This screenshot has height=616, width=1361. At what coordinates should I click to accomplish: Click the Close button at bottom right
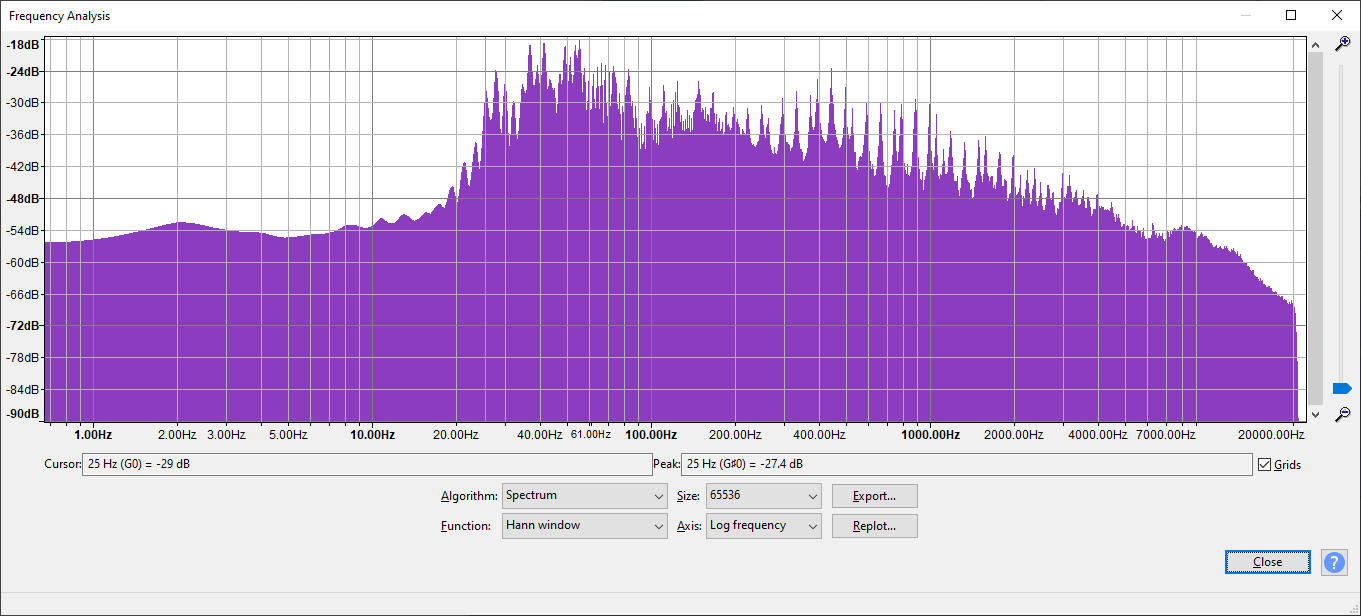tap(1267, 562)
